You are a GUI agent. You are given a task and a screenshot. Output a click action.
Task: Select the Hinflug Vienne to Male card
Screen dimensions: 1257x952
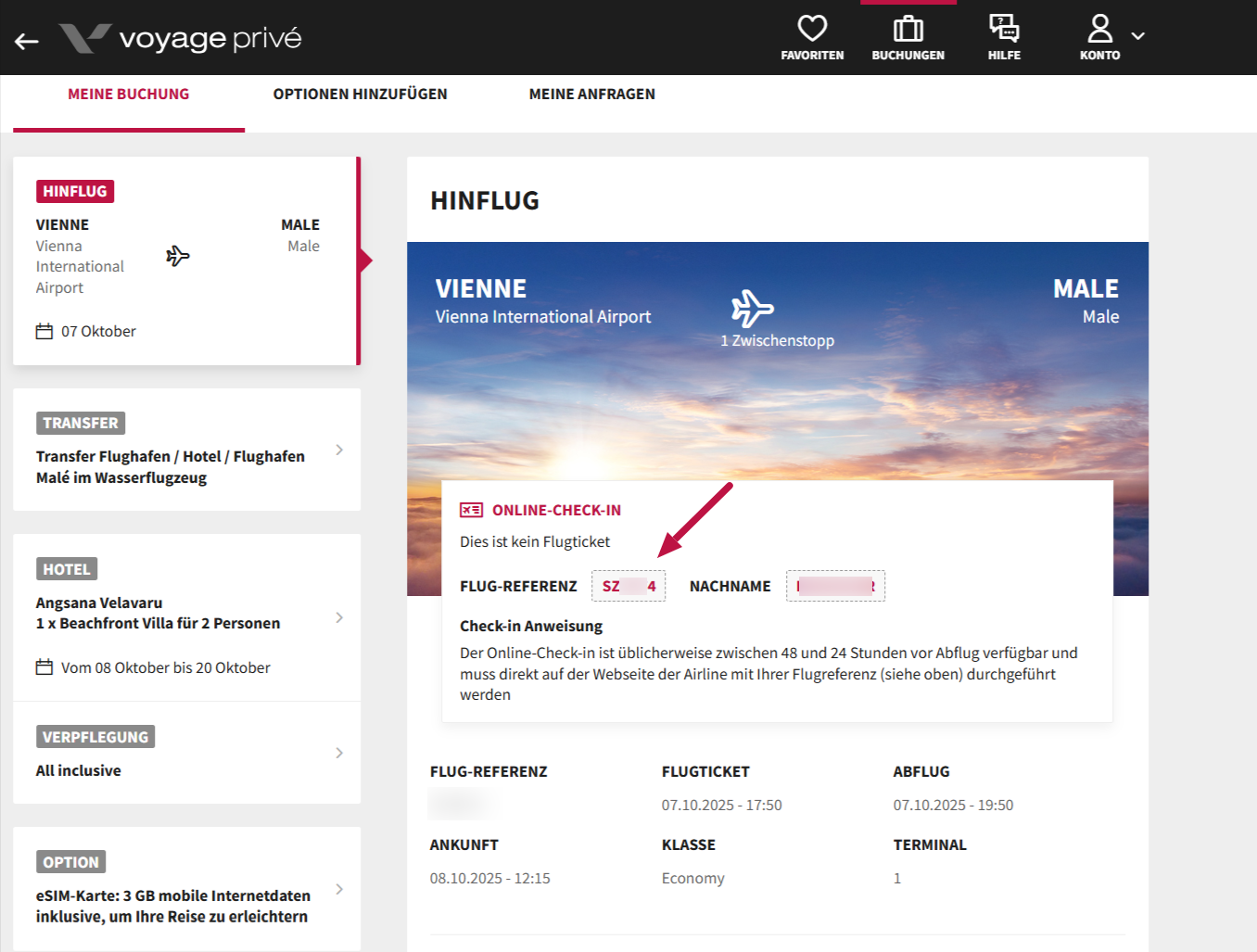(x=185, y=261)
